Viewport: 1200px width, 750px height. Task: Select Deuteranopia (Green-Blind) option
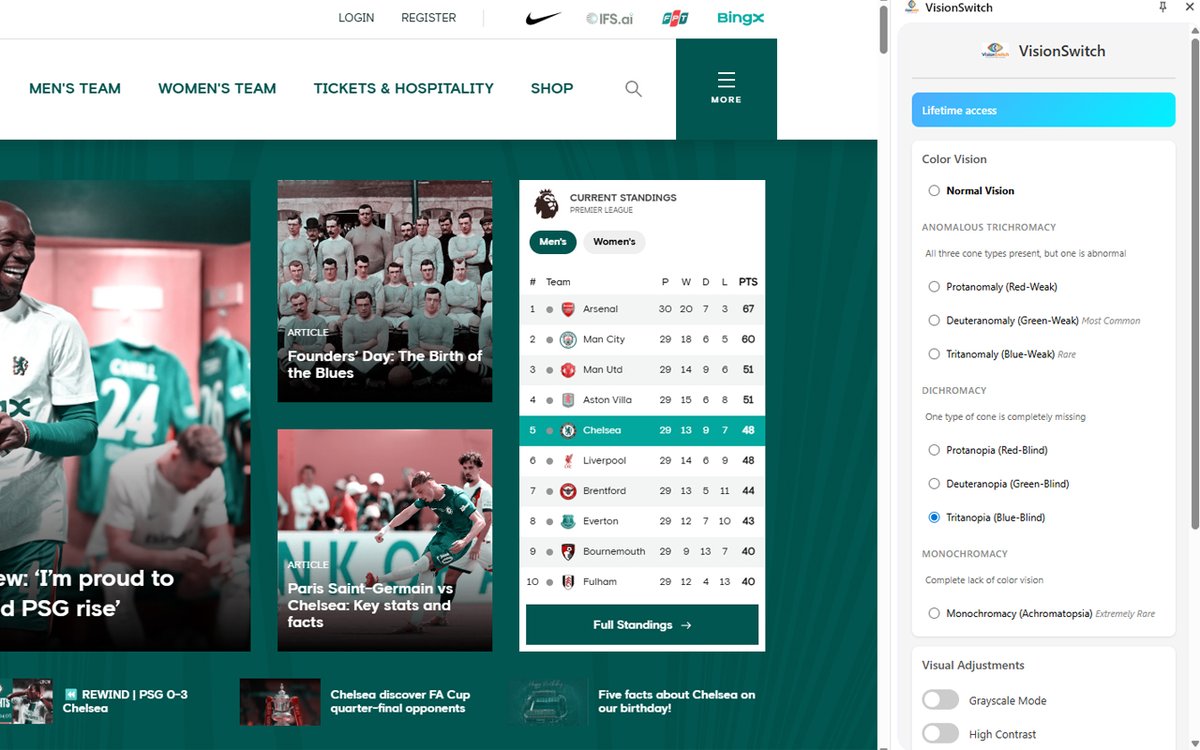(934, 484)
